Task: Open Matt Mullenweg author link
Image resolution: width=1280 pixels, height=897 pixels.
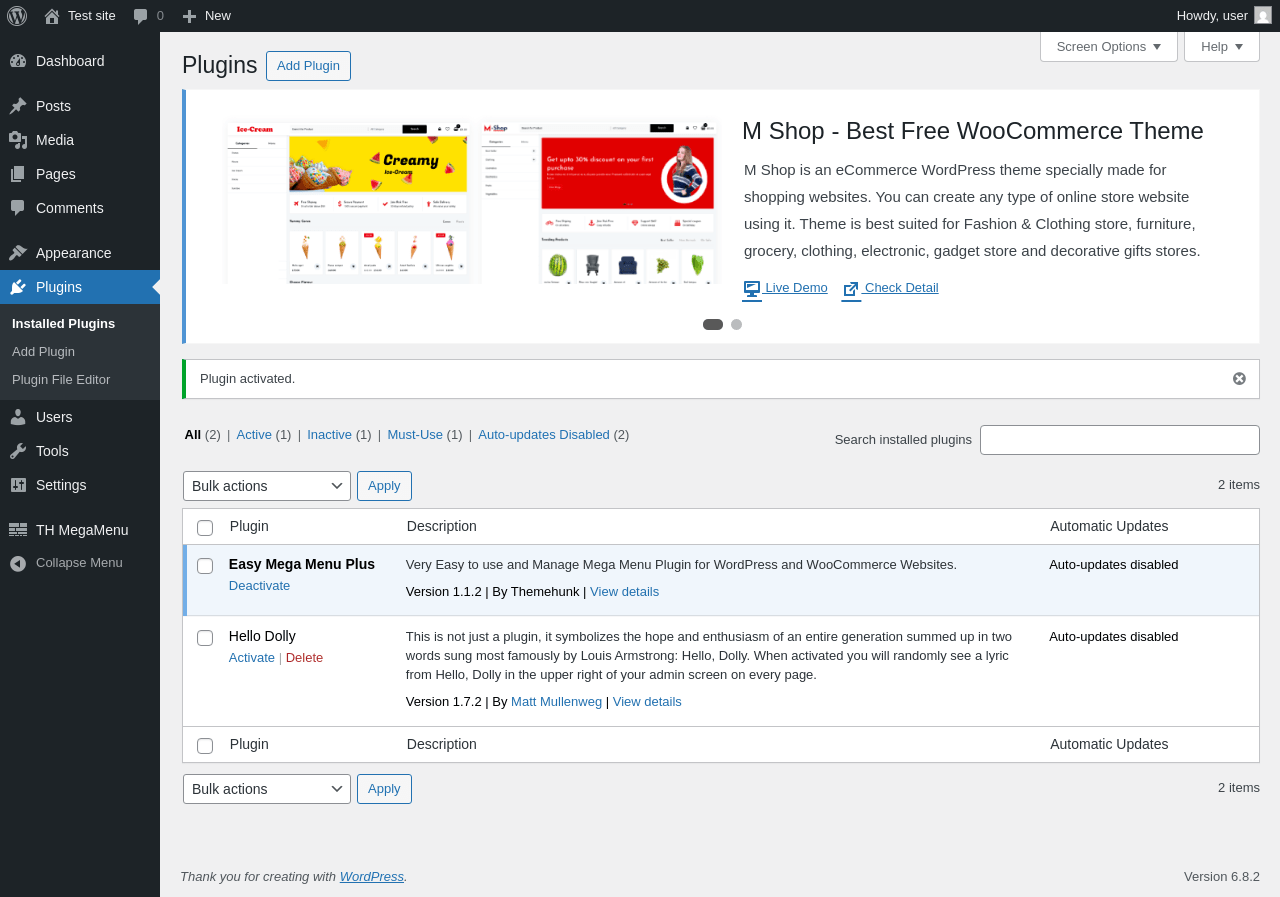Action: [556, 702]
